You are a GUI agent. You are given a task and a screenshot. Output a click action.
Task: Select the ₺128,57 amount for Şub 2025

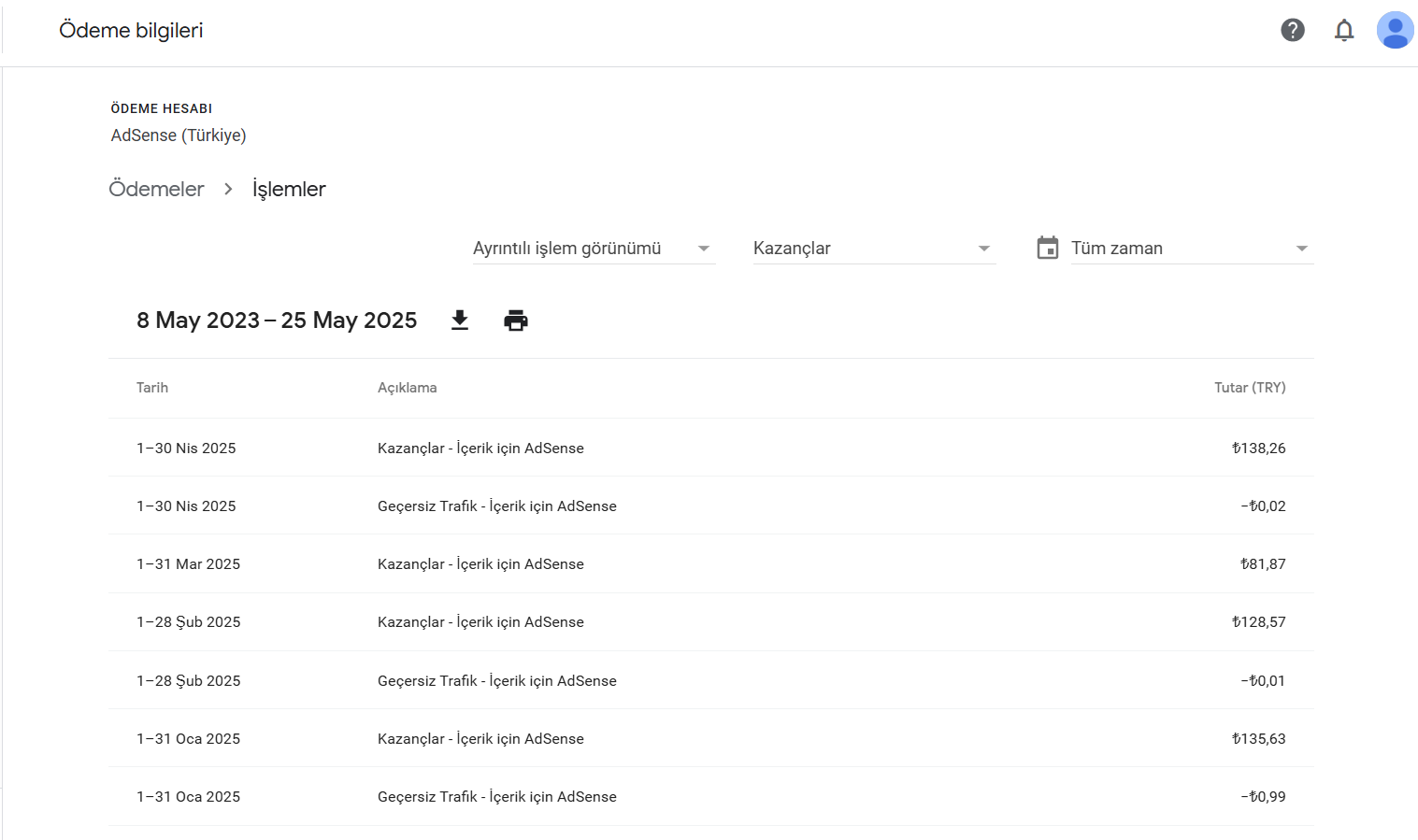(x=1258, y=622)
